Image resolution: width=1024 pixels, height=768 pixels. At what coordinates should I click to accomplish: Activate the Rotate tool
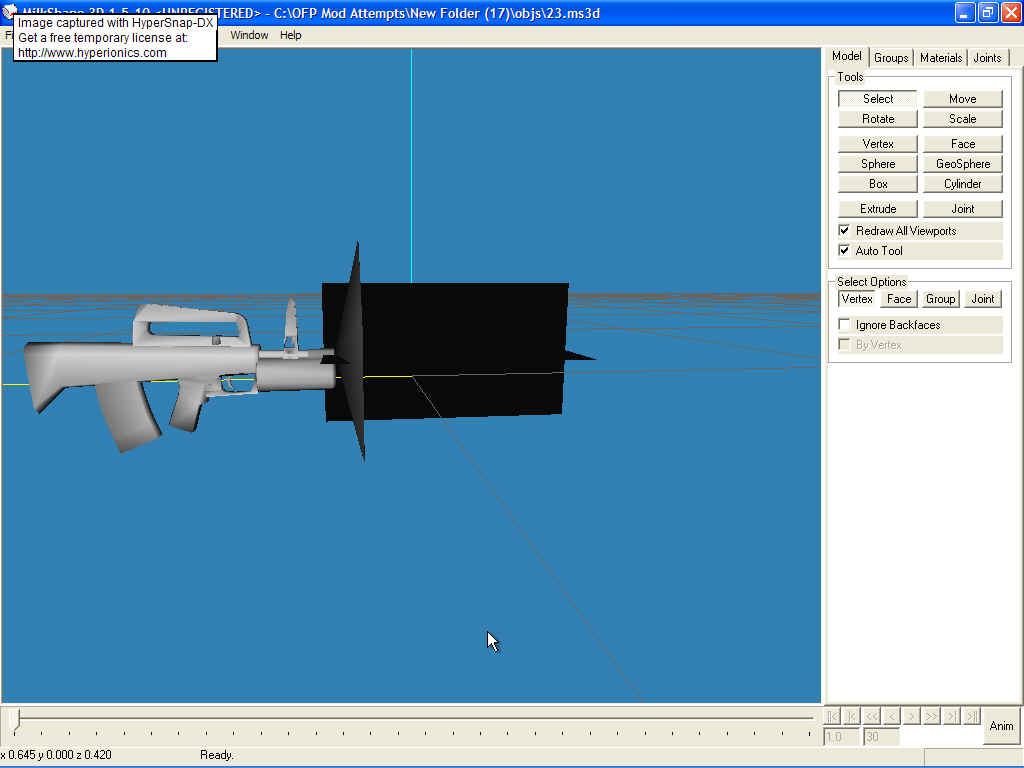pos(878,119)
